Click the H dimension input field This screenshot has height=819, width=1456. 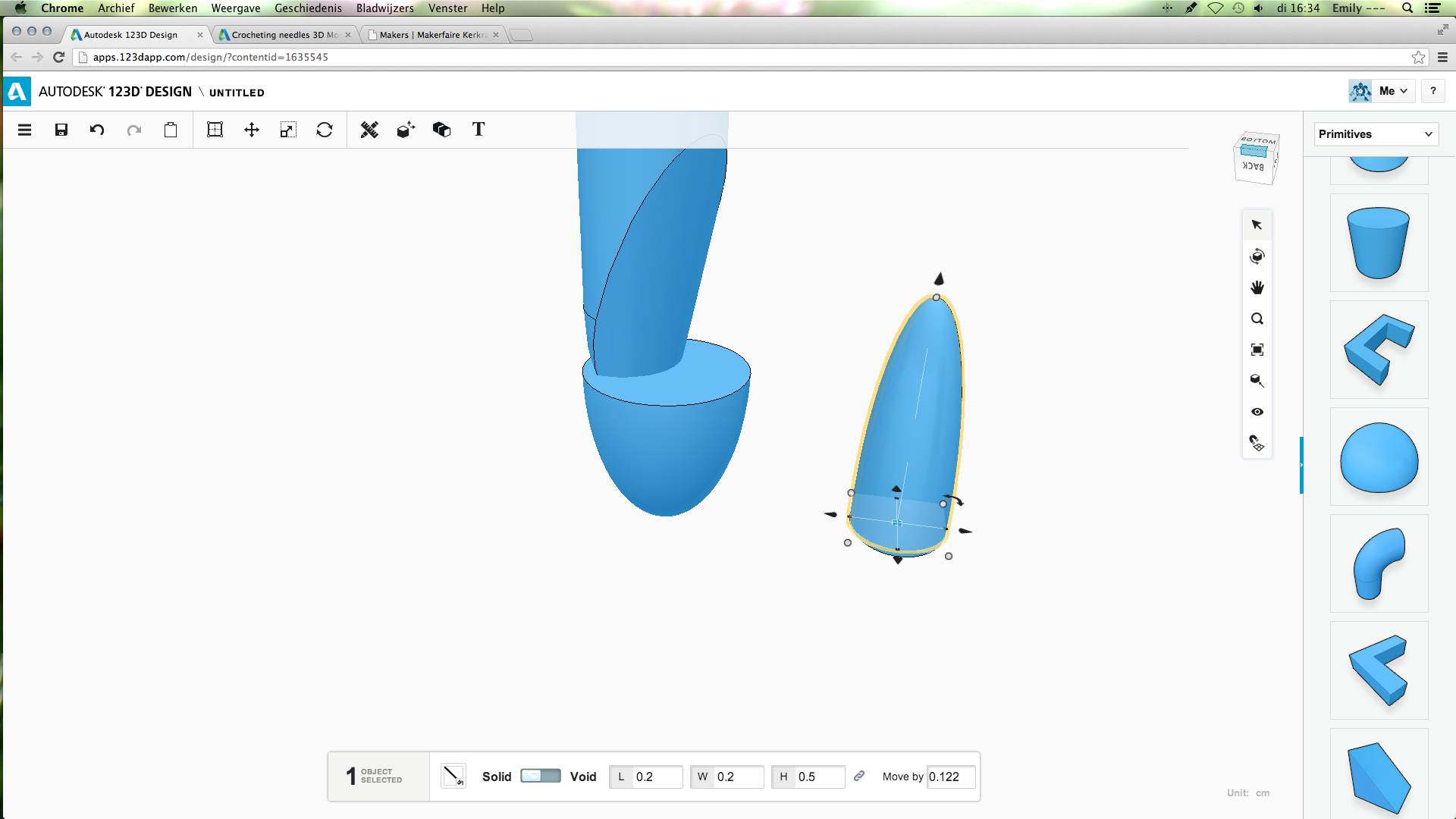(x=819, y=777)
